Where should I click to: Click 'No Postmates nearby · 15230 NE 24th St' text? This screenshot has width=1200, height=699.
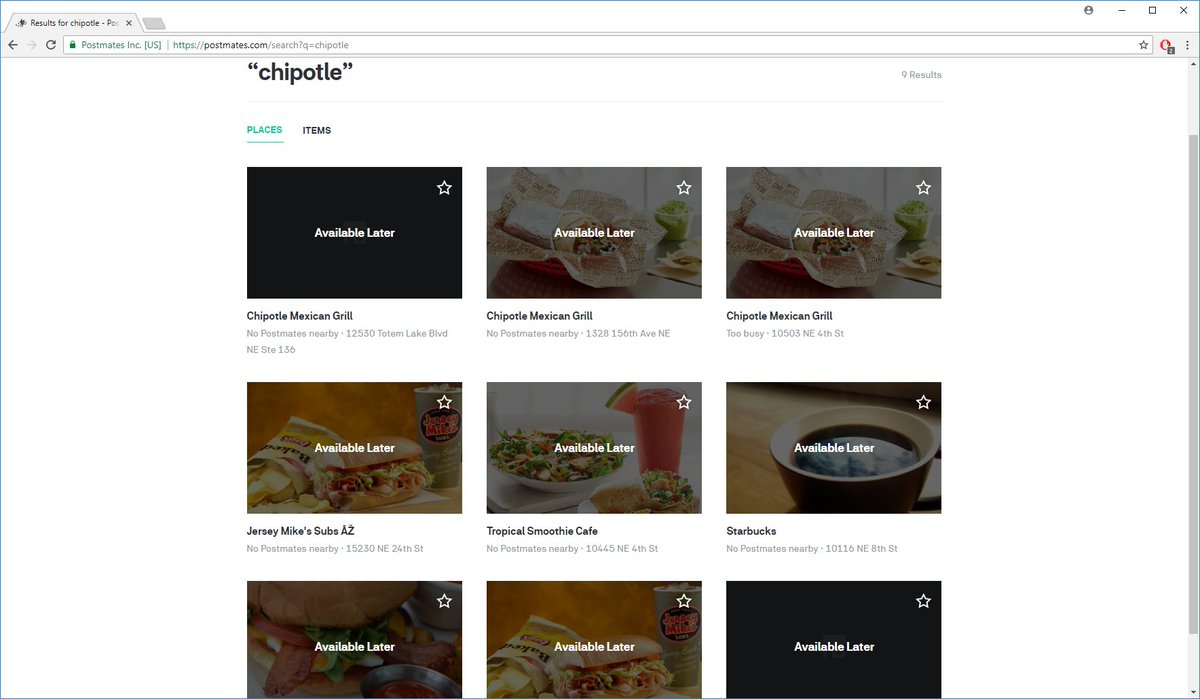(335, 548)
